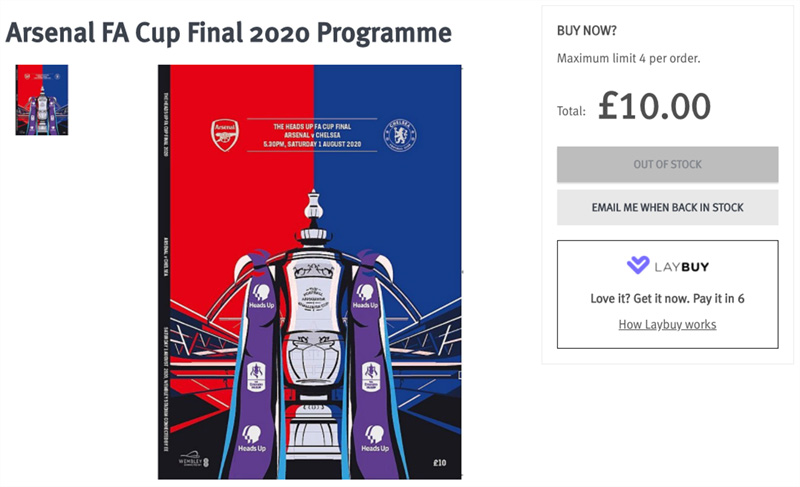Click Email Me When Back In Stock

(667, 208)
